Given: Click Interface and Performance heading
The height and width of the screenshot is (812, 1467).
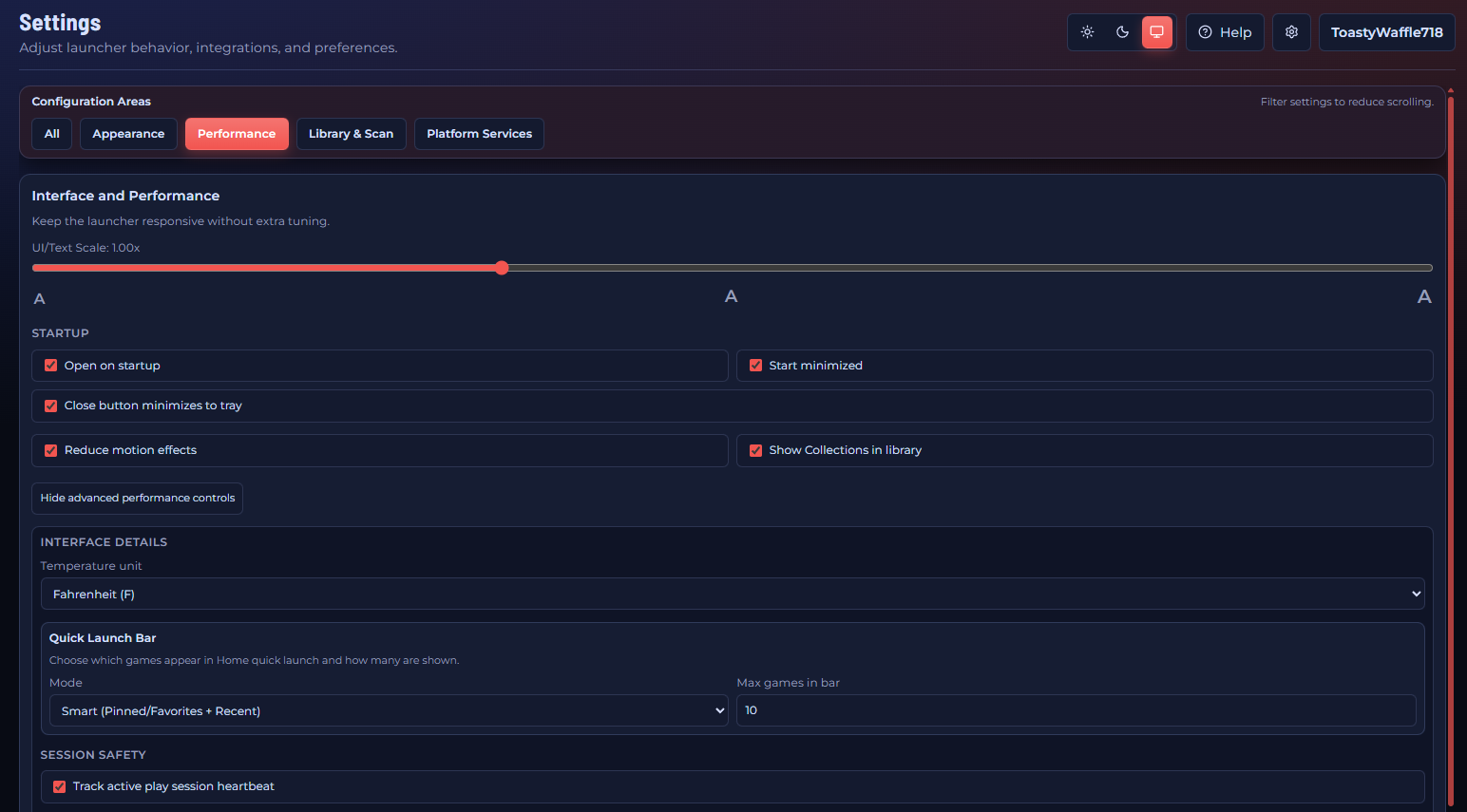Looking at the screenshot, I should [125, 196].
